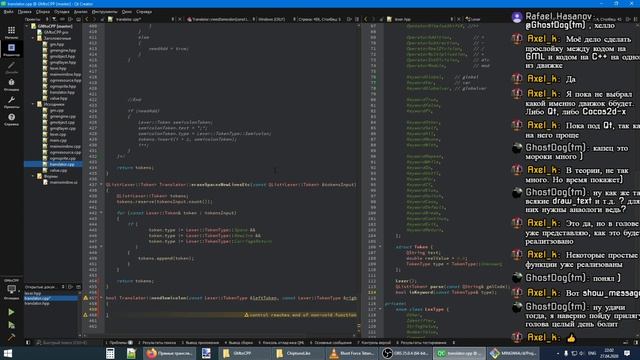Open main.cpp in the sources folder
Screen dimensions: 640x360
[x=58, y=140]
